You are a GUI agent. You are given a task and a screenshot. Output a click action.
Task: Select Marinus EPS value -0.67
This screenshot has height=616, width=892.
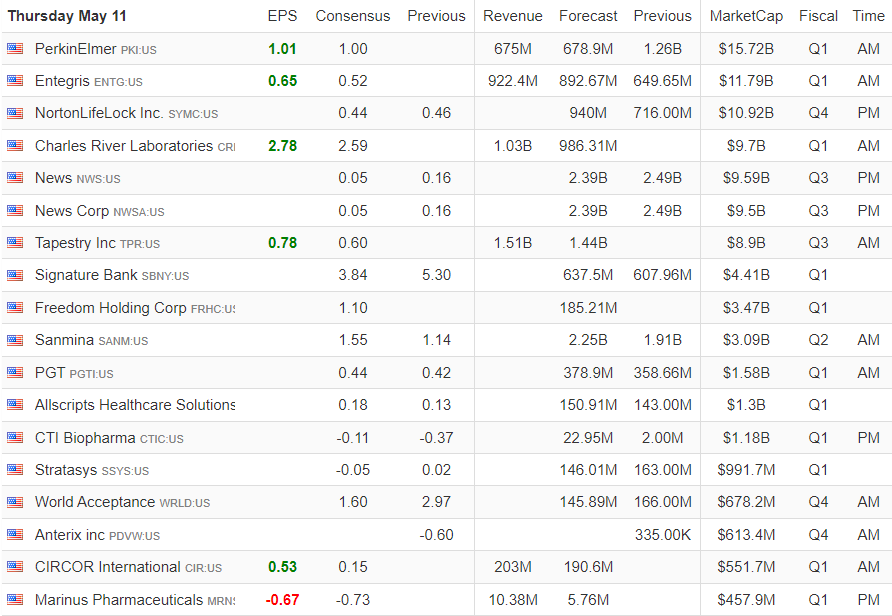coord(282,600)
